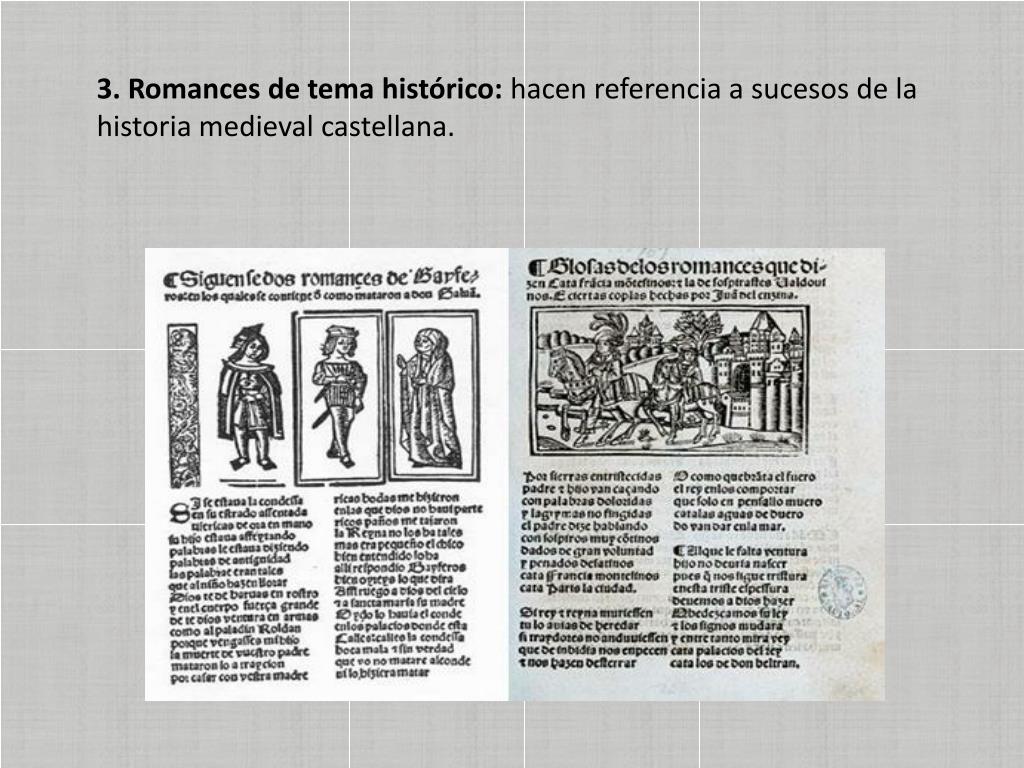Click the woodcut of the man holding a sword
Screen dimensions: 1024x768
tap(338, 397)
